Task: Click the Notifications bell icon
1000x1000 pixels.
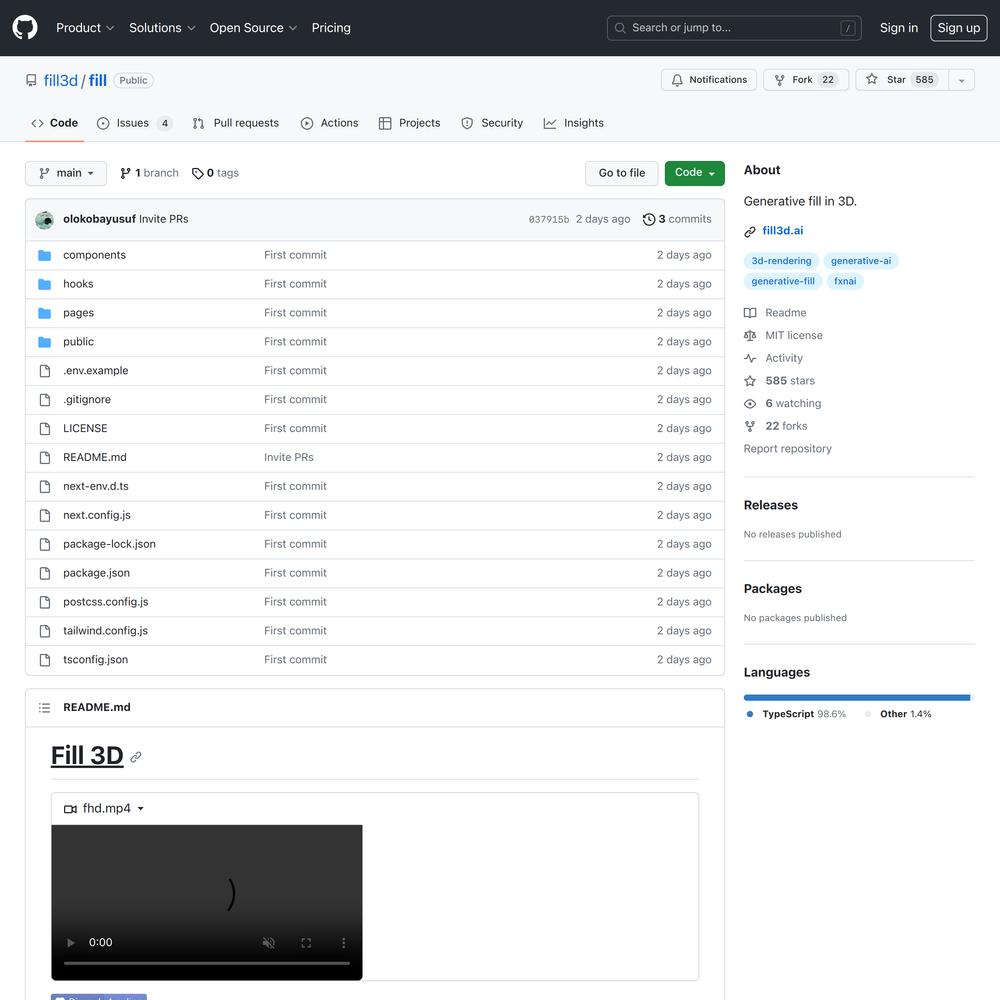Action: click(x=677, y=80)
